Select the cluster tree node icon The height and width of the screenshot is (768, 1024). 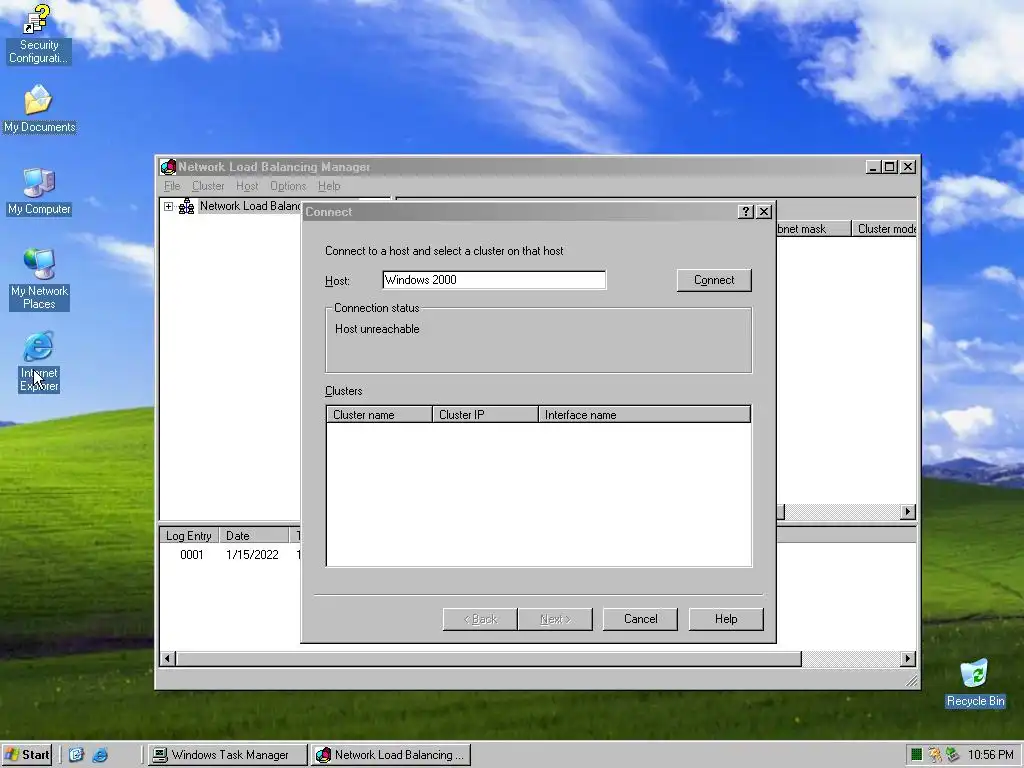tap(187, 206)
